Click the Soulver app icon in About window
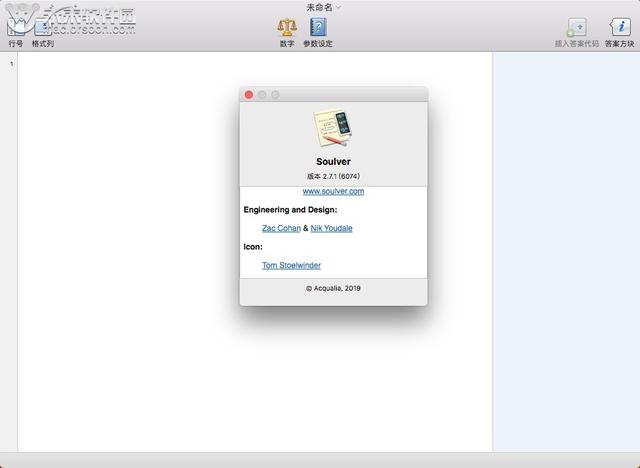 click(333, 127)
